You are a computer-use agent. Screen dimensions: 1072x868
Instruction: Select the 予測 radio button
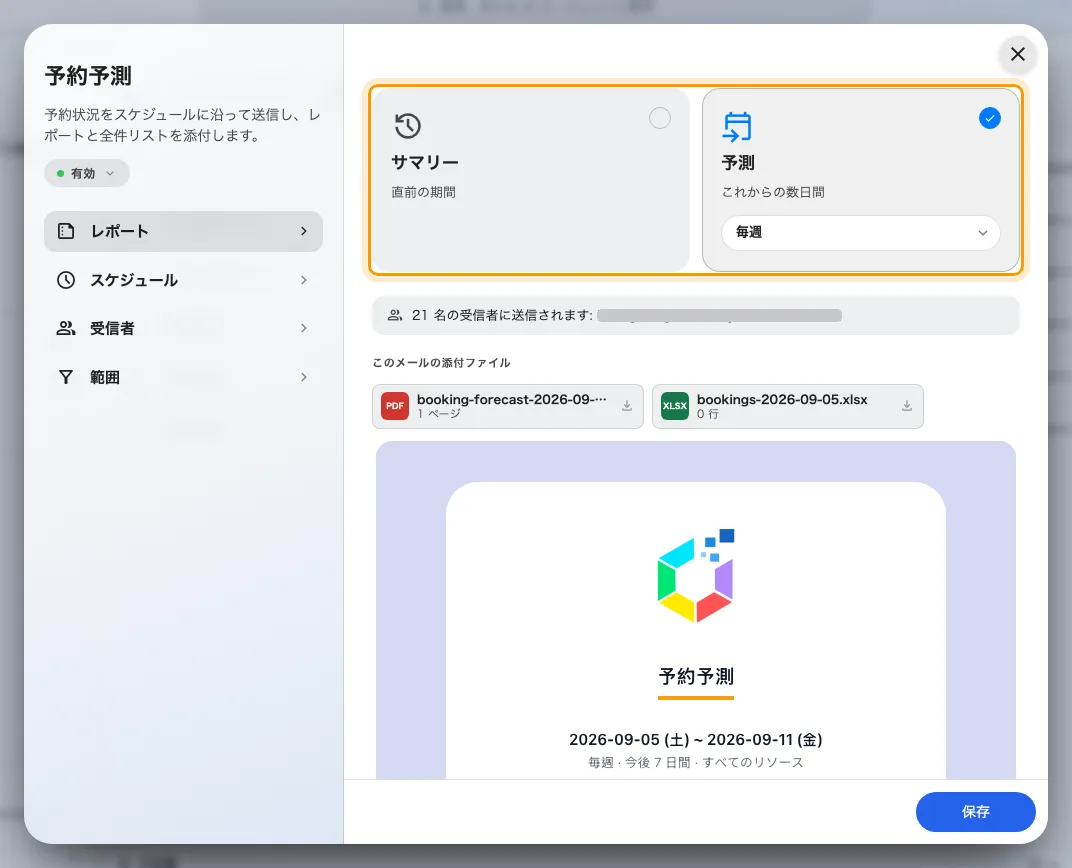(989, 118)
